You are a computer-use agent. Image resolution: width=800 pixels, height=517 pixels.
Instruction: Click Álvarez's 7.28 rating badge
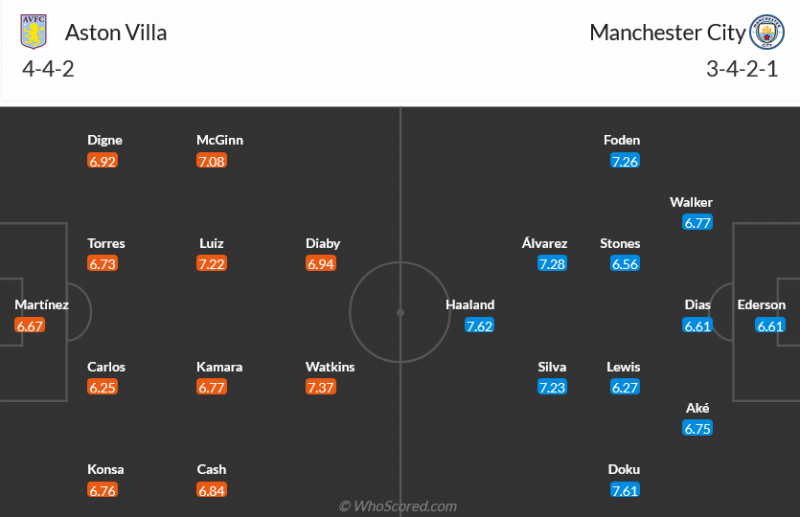pyautogui.click(x=552, y=264)
